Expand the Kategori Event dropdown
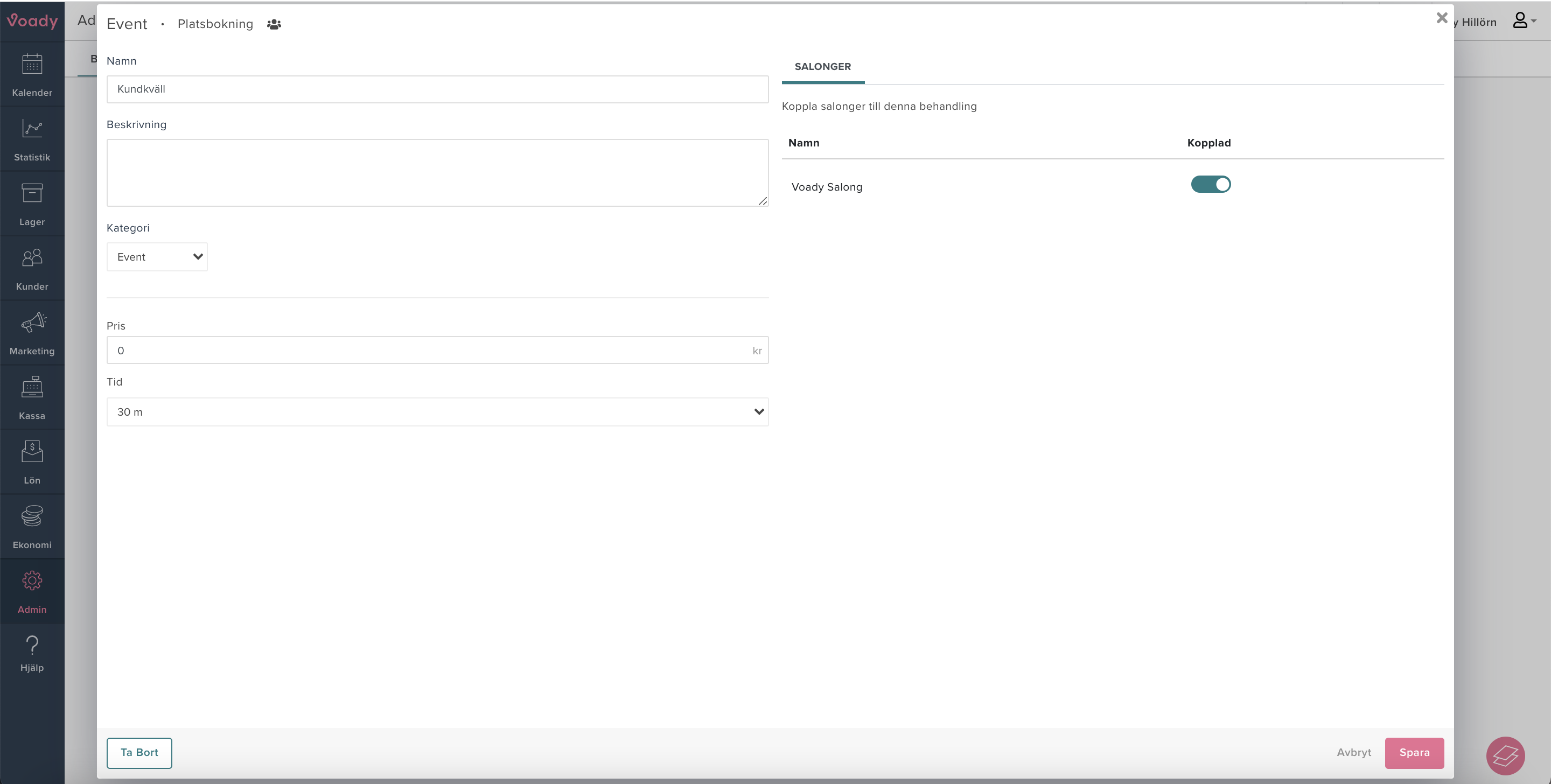The width and height of the screenshot is (1551, 784). [x=157, y=257]
